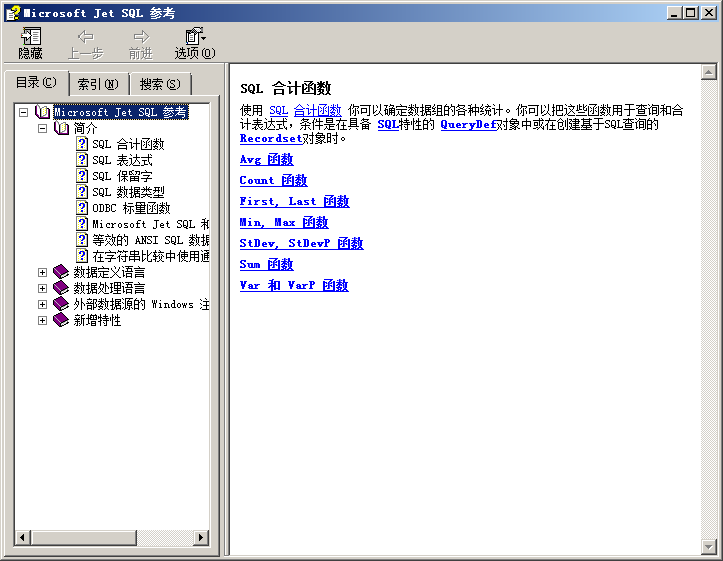The width and height of the screenshot is (723, 561).
Task: Select the SQL 数据类型 tree item
Action: pos(128,192)
